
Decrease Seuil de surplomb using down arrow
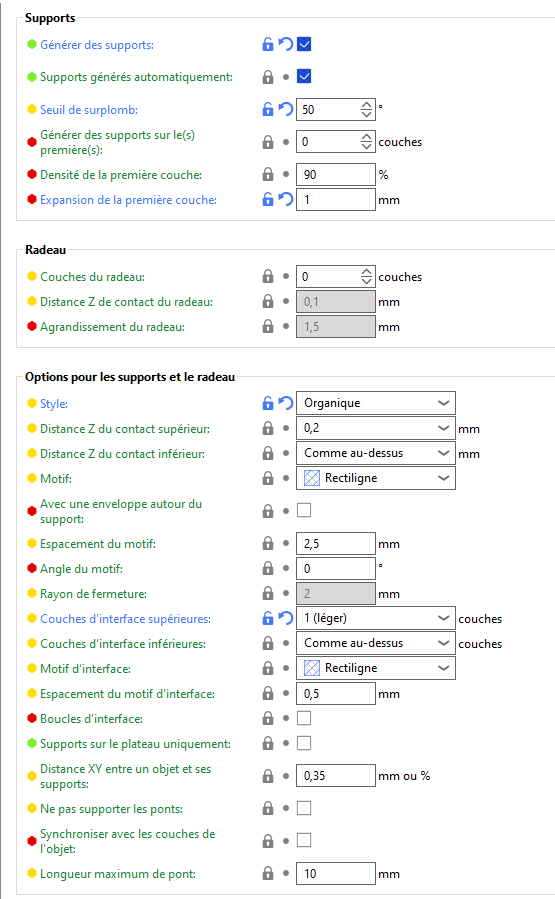click(x=366, y=114)
